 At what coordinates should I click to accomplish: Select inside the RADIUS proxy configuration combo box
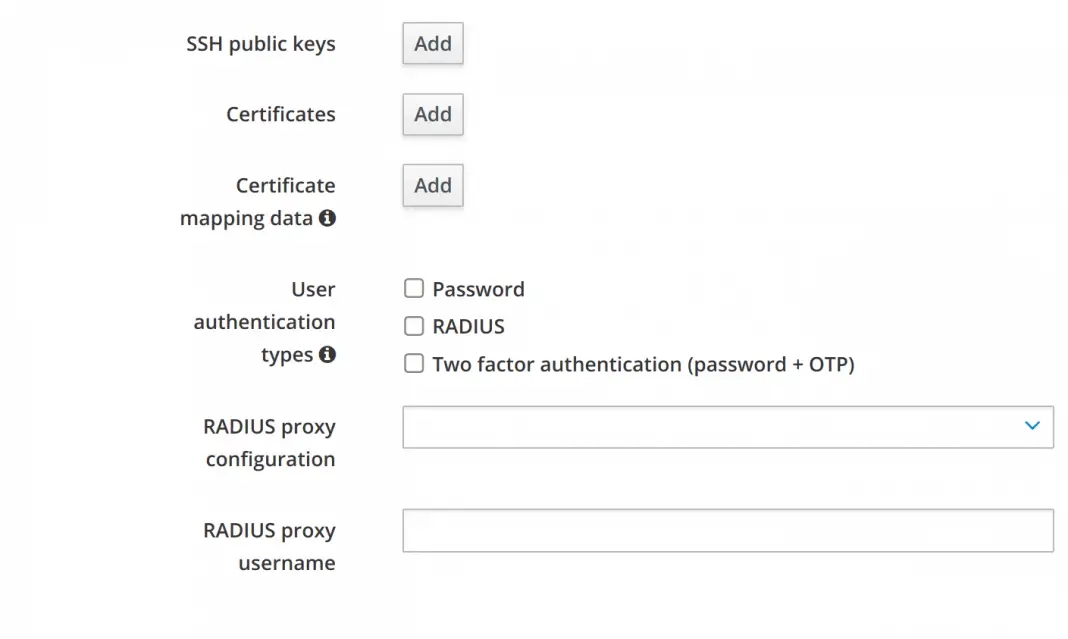point(700,426)
